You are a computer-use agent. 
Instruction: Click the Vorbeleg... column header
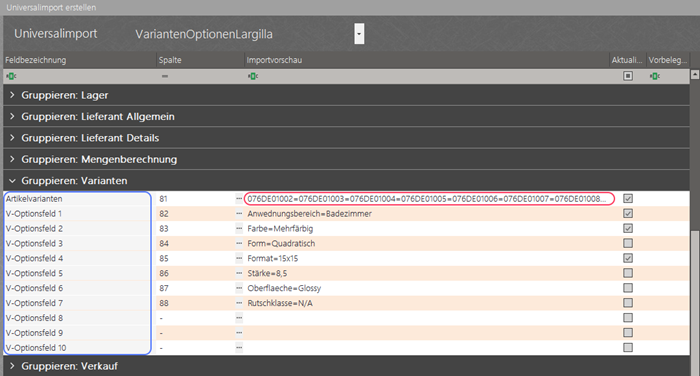coord(668,60)
